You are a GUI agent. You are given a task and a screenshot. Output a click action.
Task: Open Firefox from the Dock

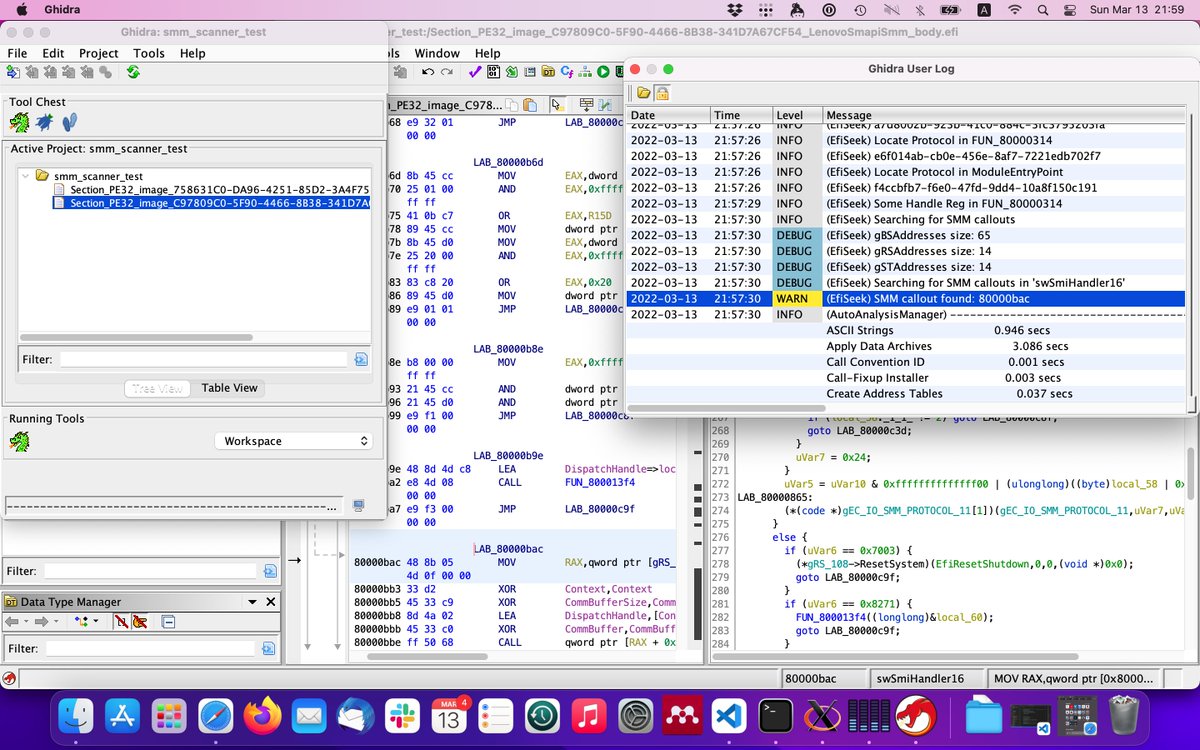[263, 717]
